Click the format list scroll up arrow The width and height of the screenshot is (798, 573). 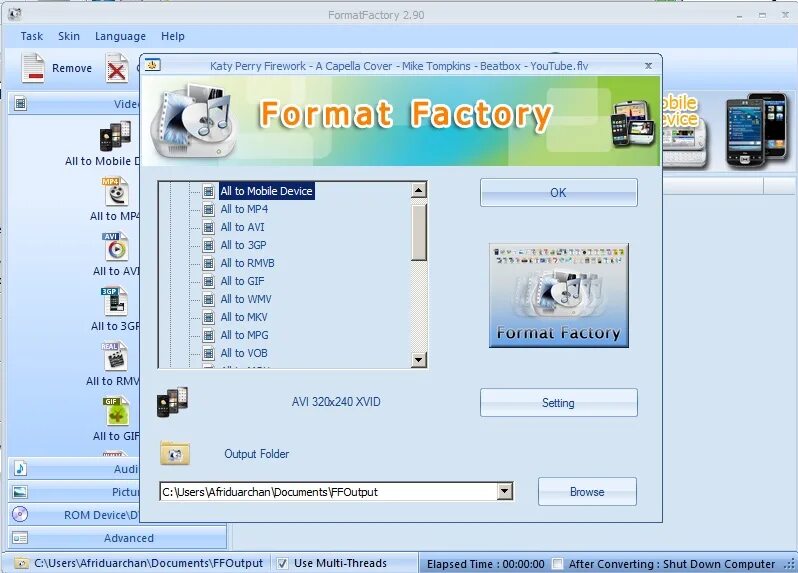coord(418,190)
